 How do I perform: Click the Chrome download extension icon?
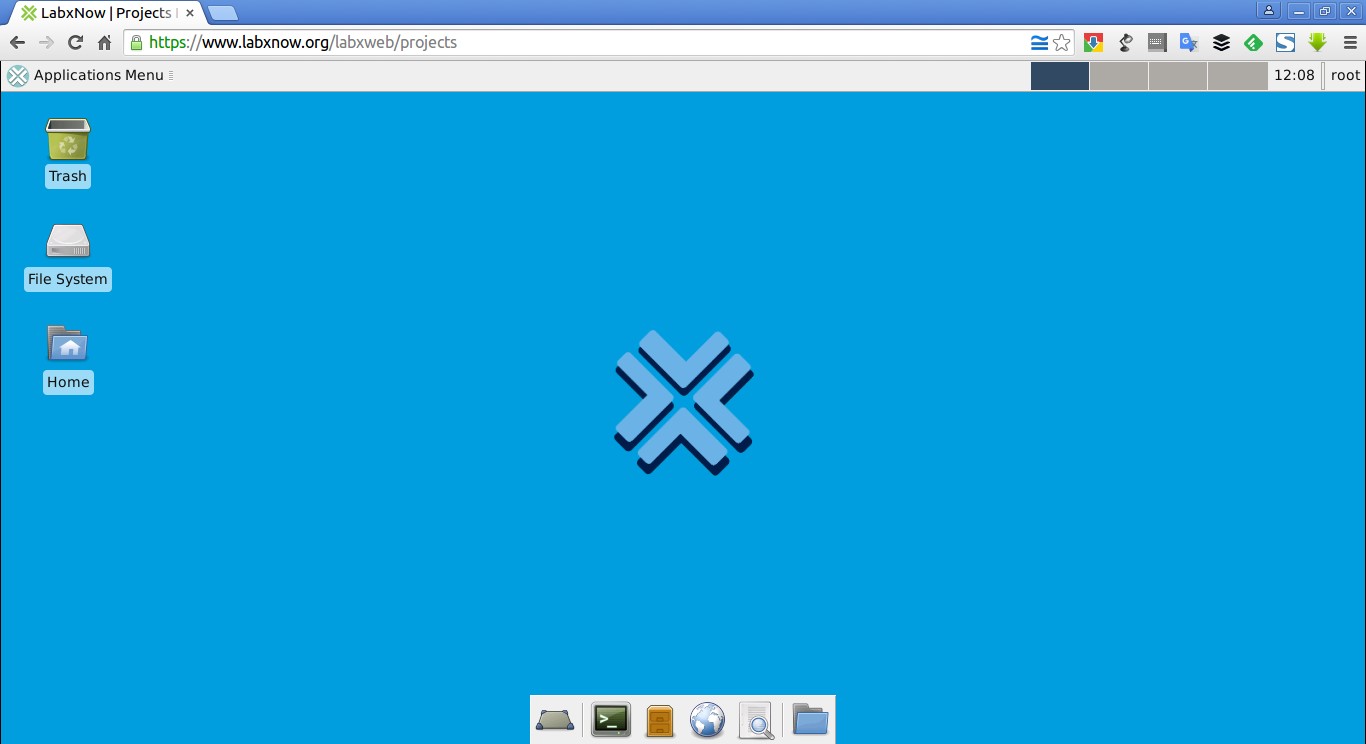point(1094,42)
